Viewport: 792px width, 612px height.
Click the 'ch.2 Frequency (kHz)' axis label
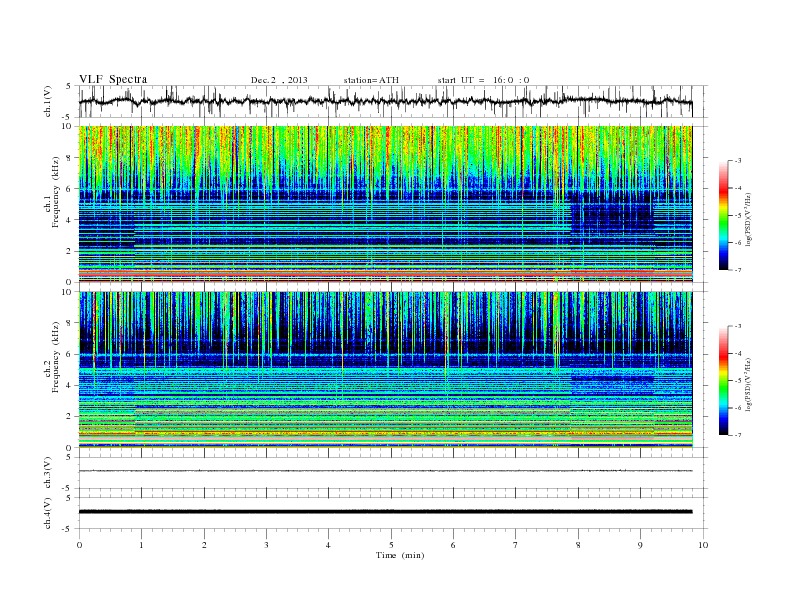coord(52,356)
